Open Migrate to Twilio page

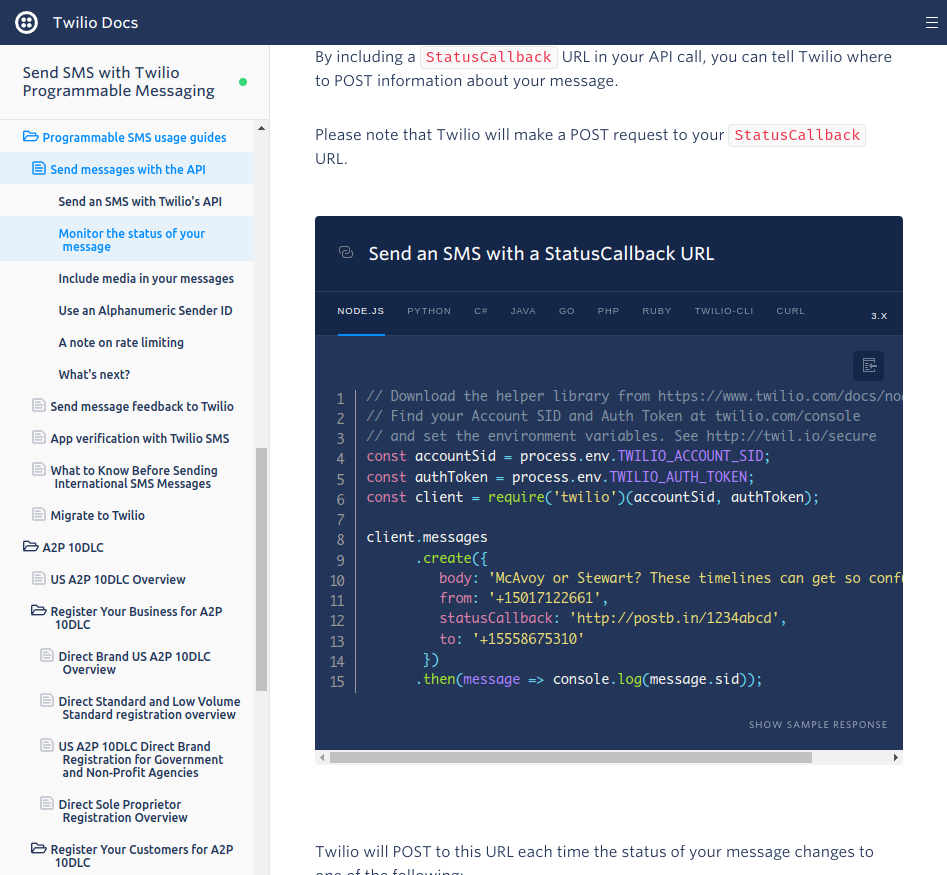coord(97,515)
